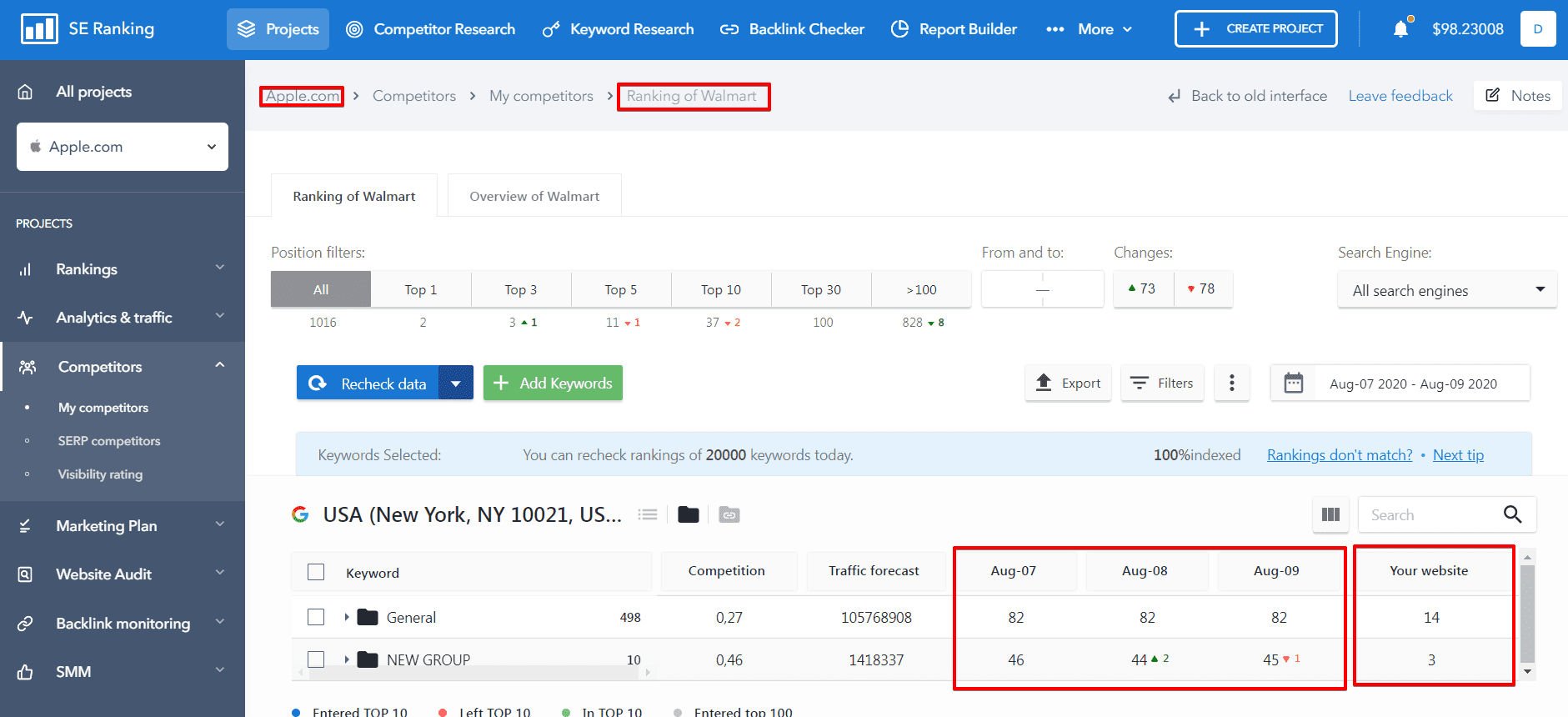Open Backlink Checker in top menu
This screenshot has width=1568, height=717.
point(792,29)
